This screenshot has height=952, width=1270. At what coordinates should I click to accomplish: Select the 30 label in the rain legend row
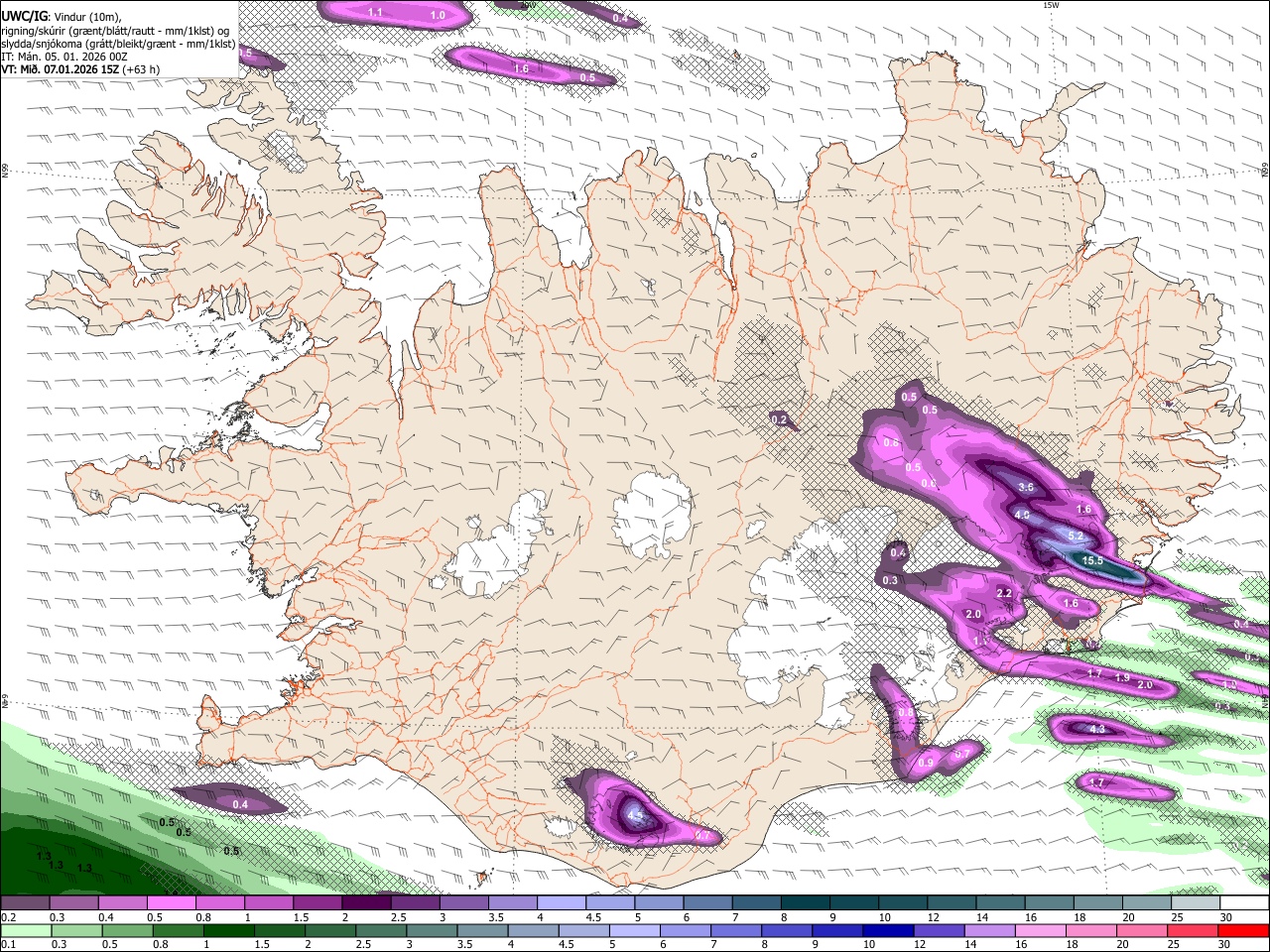point(1225,944)
